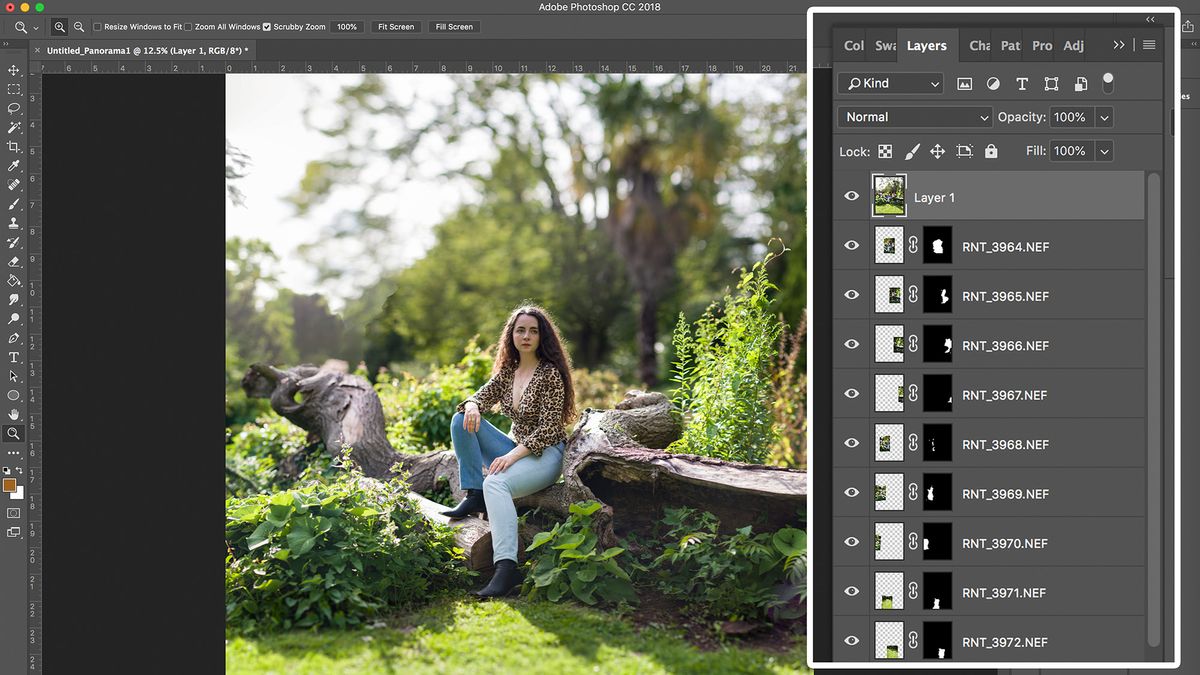Enable the Lock transparent pixels option
Image resolution: width=1200 pixels, height=675 pixels.
(885, 151)
